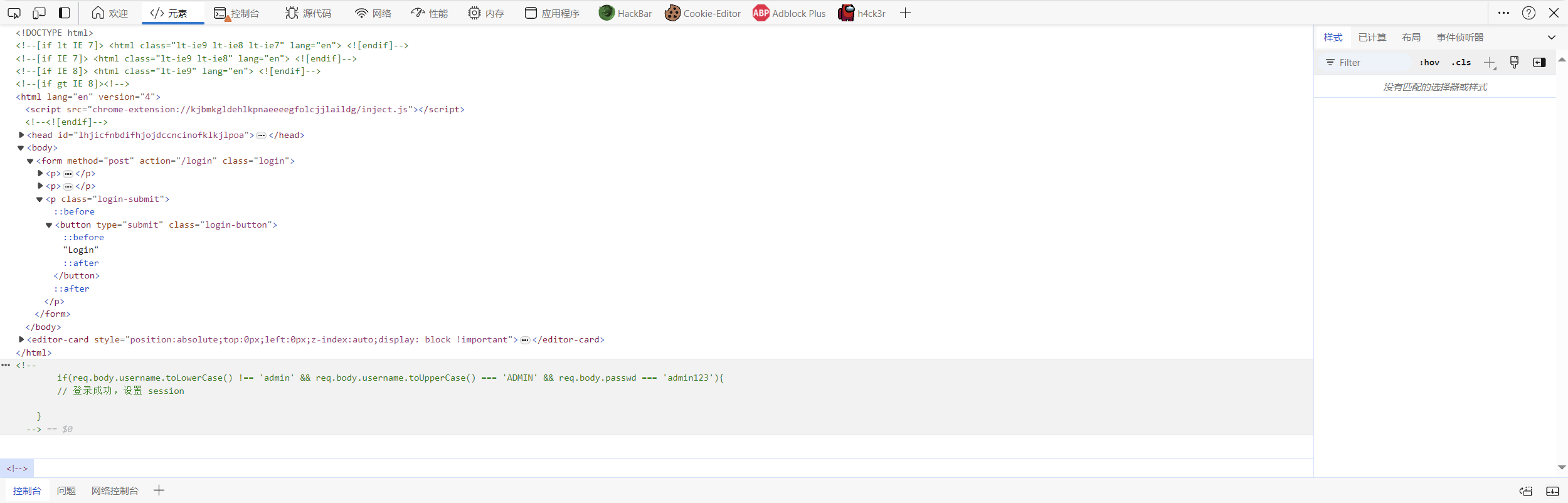The height and width of the screenshot is (503, 1568).
Task: Open the drawer 问题 issues tab
Action: tap(66, 490)
